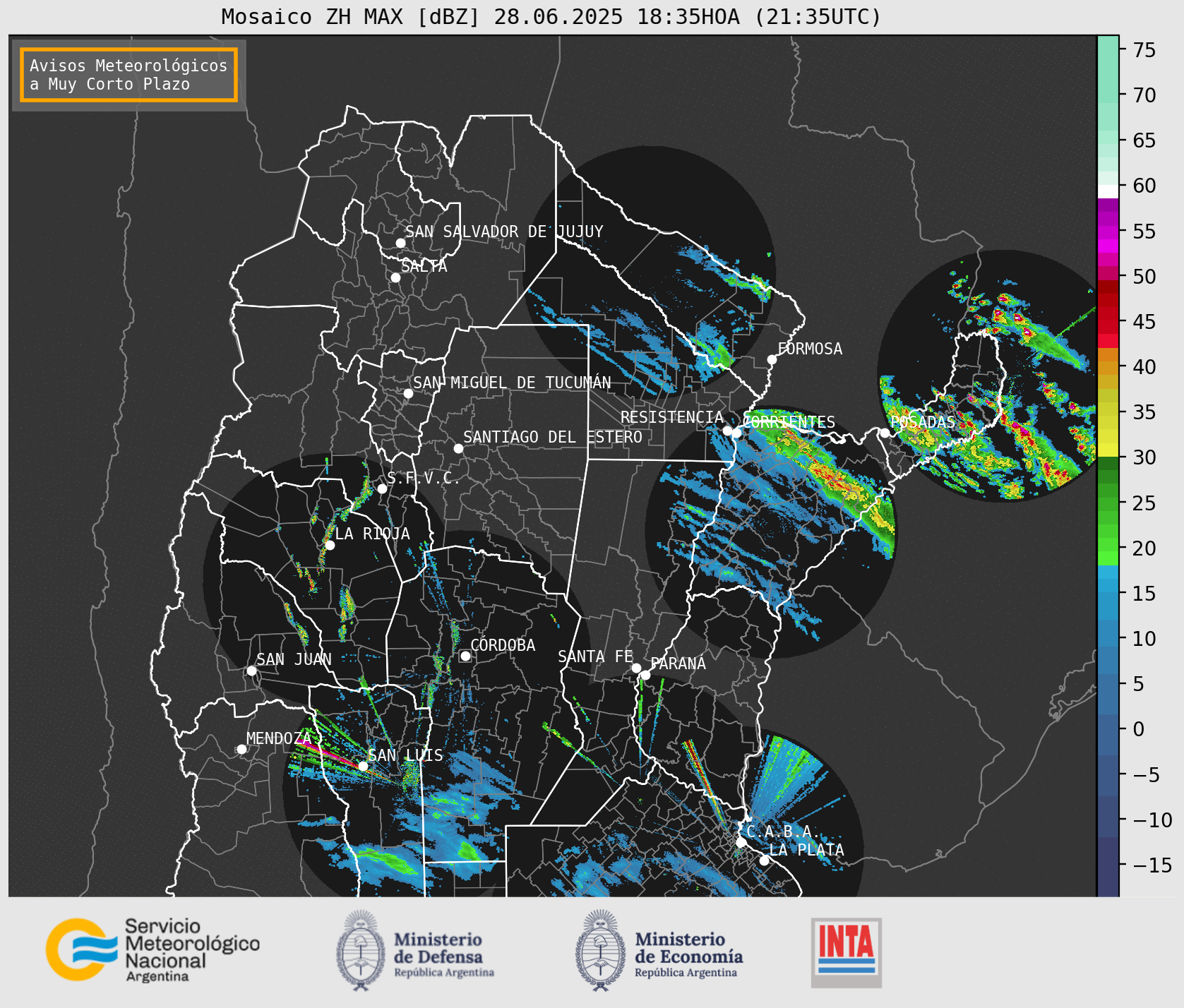
Task: Click the SAN SALVADOR DE JUJUY label
Action: [504, 232]
